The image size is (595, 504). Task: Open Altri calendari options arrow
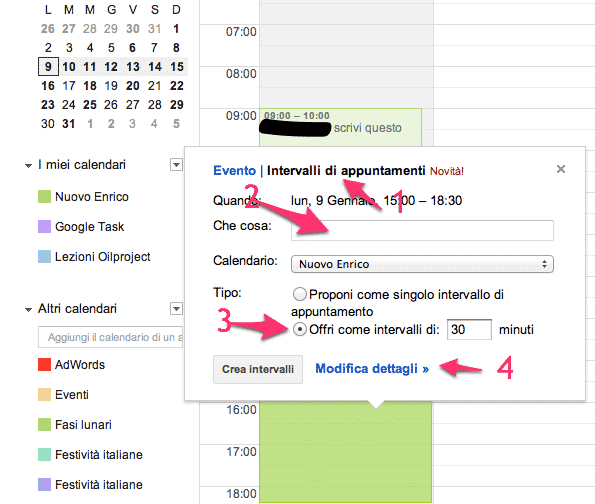coord(176,309)
